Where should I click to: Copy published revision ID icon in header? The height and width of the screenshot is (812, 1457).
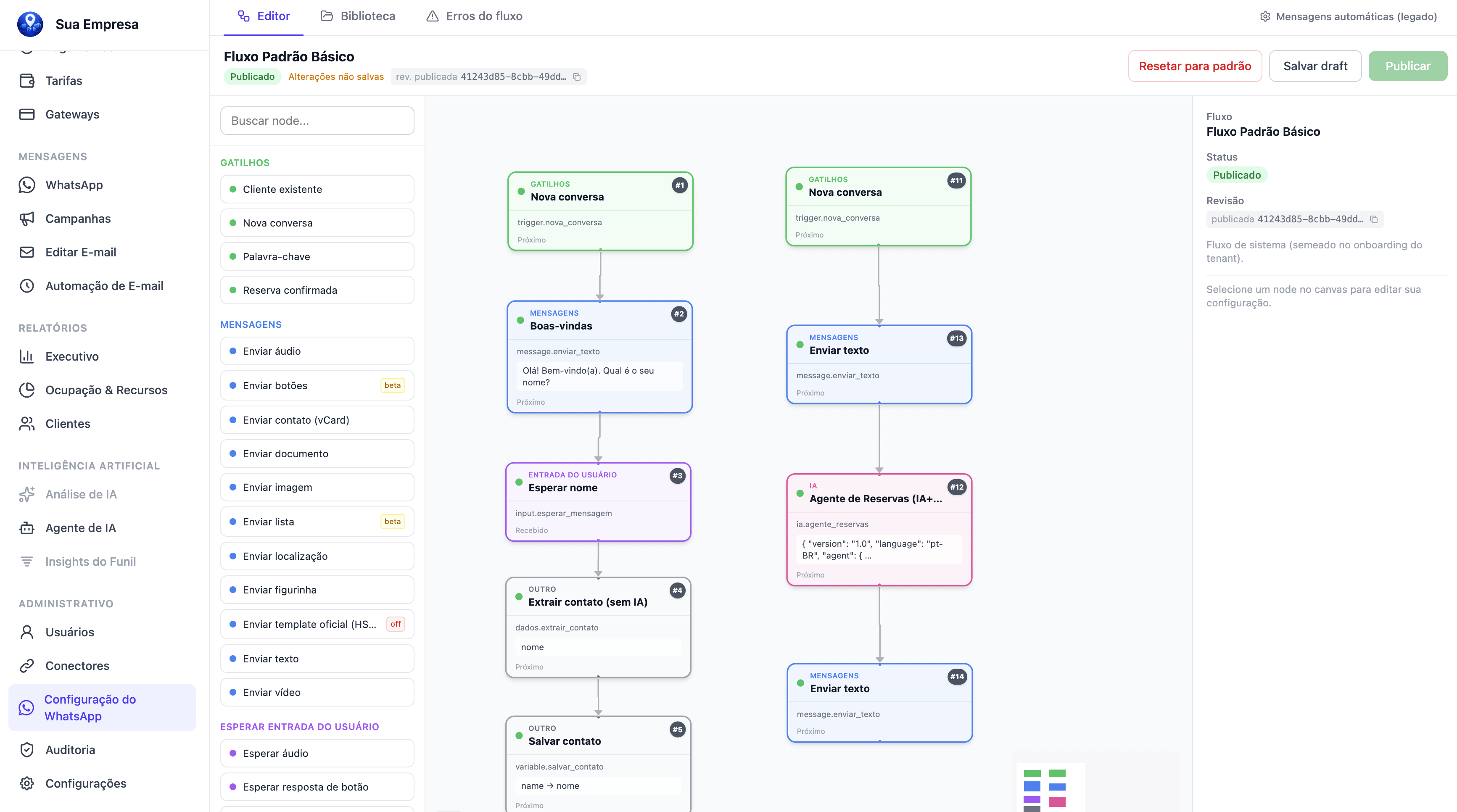pos(577,77)
